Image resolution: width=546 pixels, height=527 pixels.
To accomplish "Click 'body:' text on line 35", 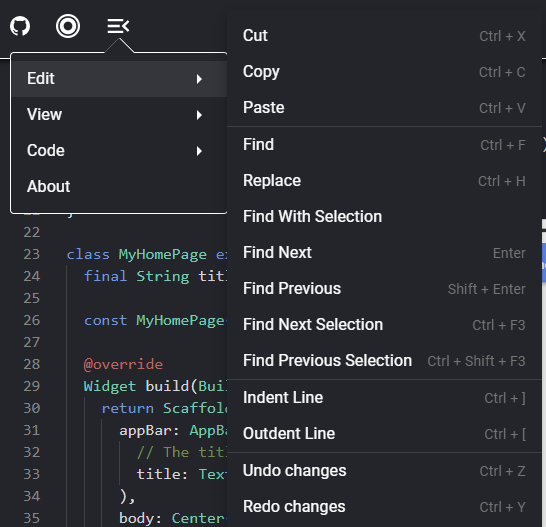I will (x=140, y=518).
